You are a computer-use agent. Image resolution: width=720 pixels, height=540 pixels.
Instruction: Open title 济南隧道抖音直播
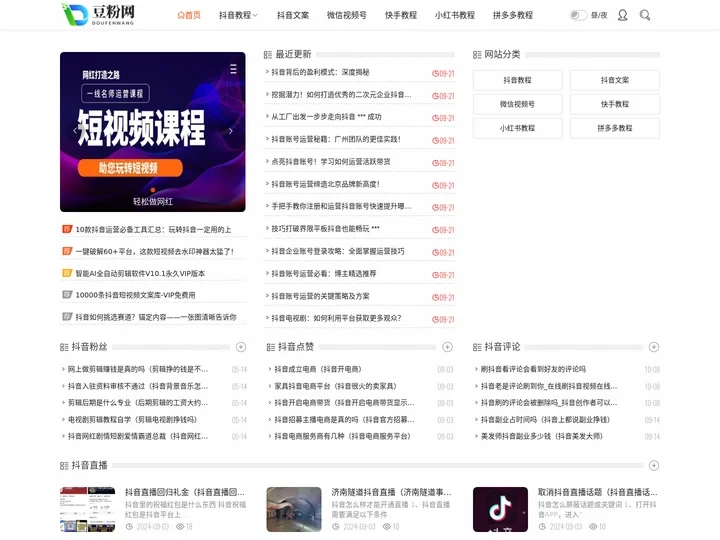[392, 492]
